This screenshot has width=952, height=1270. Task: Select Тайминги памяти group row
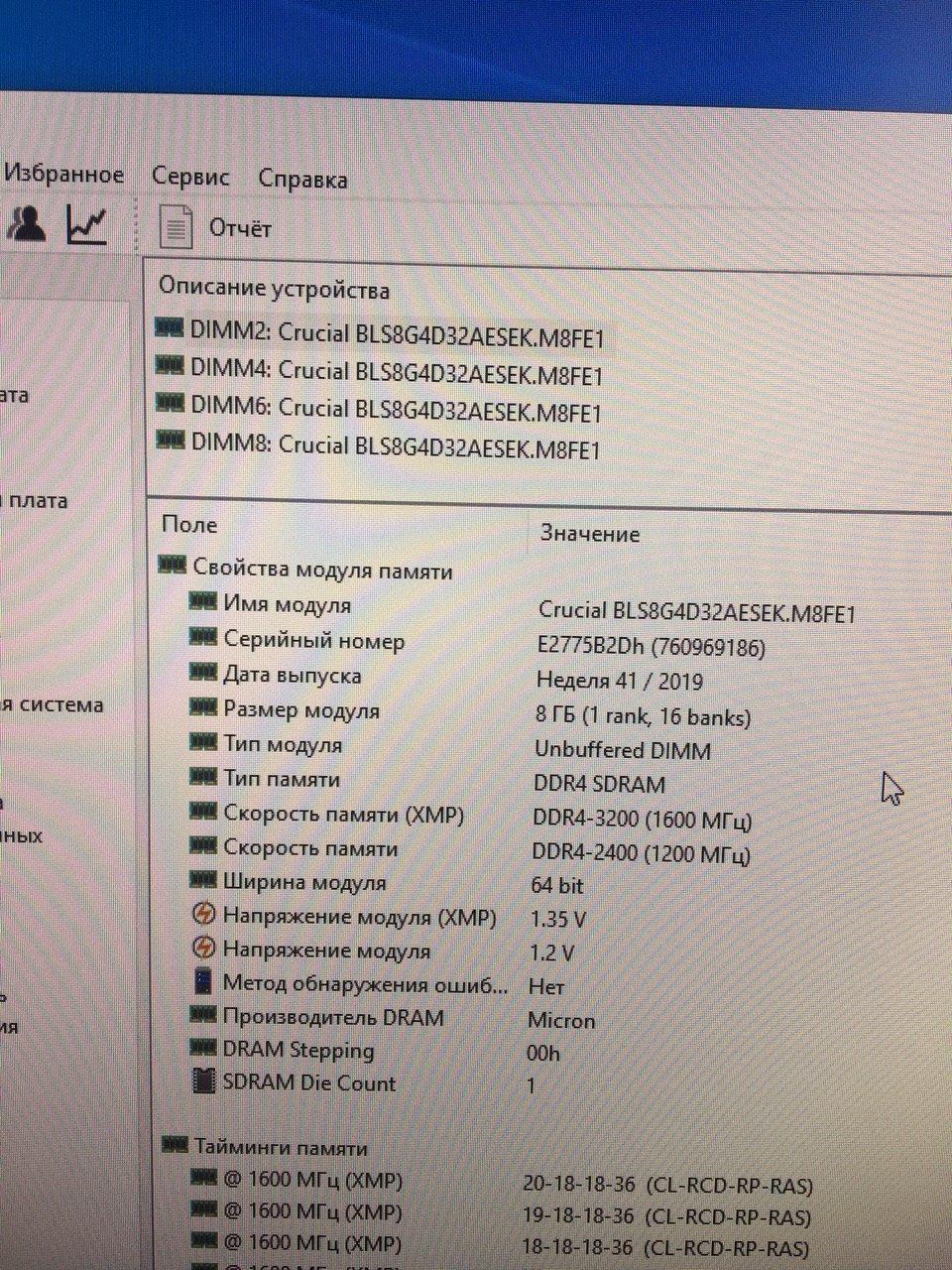pos(281,1148)
